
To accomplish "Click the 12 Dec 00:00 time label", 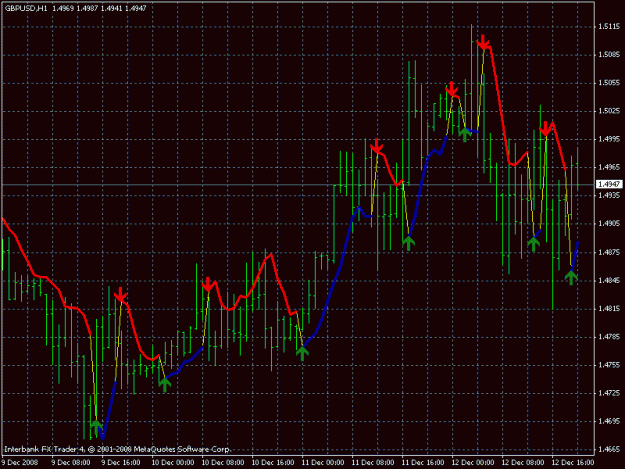I will (x=473, y=462).
